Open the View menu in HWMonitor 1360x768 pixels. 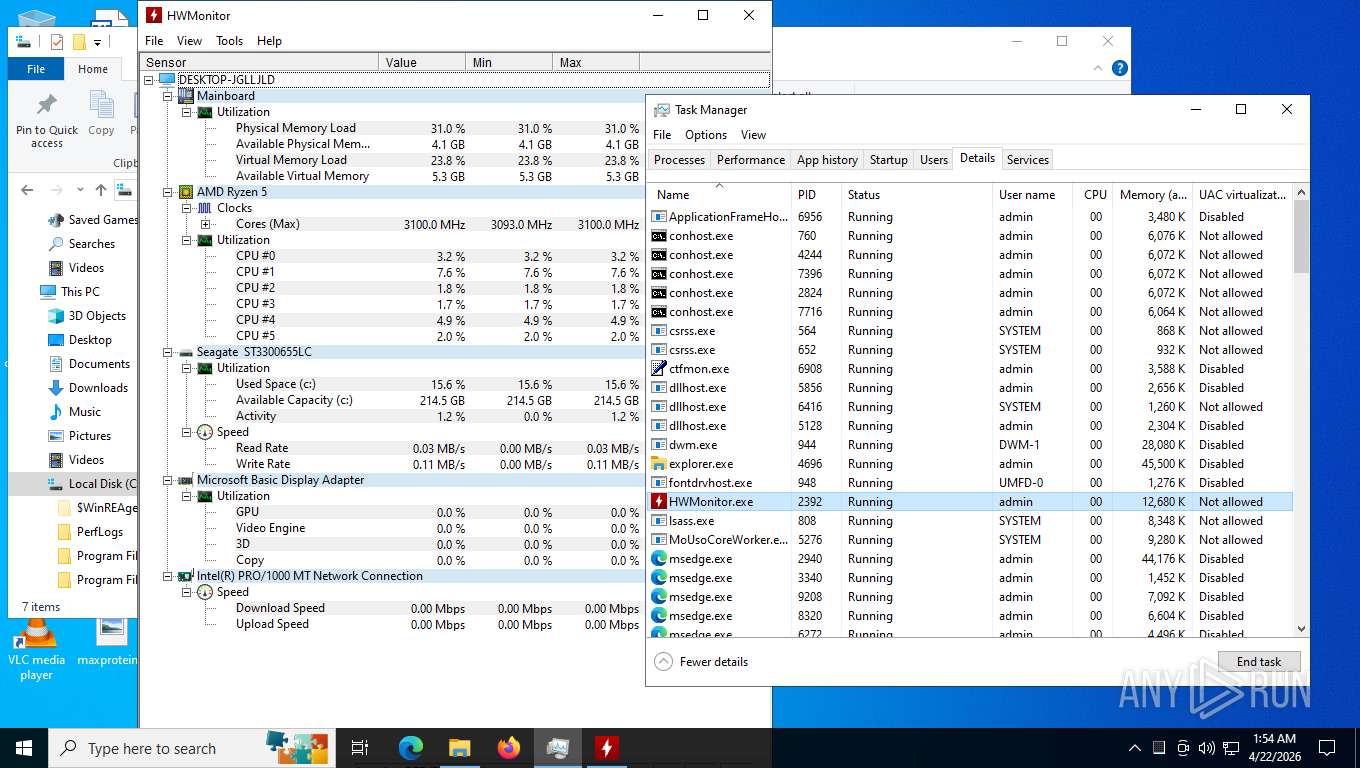pos(189,41)
